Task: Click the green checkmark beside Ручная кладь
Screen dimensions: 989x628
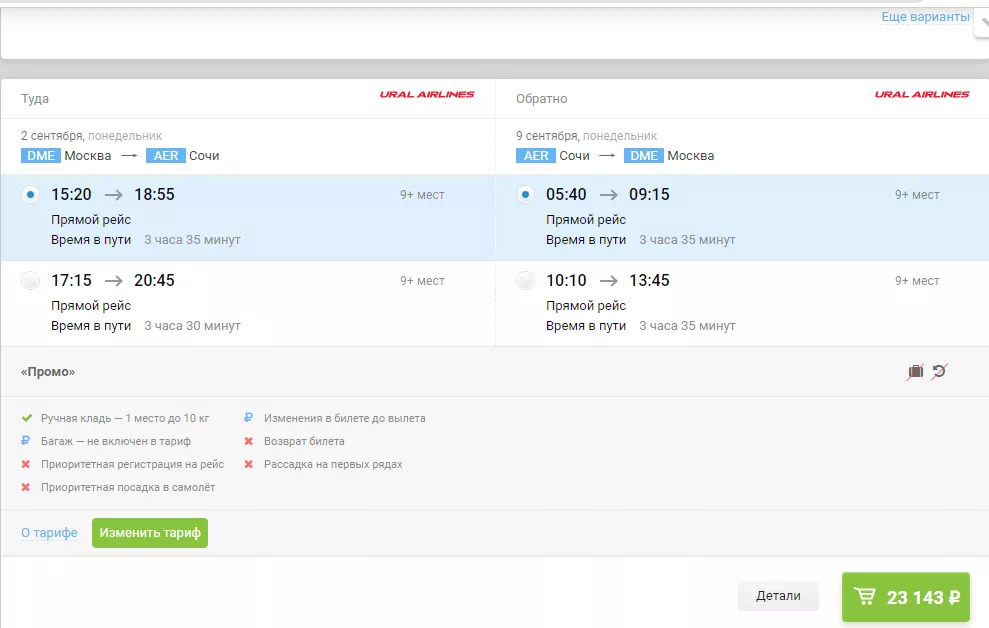Action: coord(27,418)
